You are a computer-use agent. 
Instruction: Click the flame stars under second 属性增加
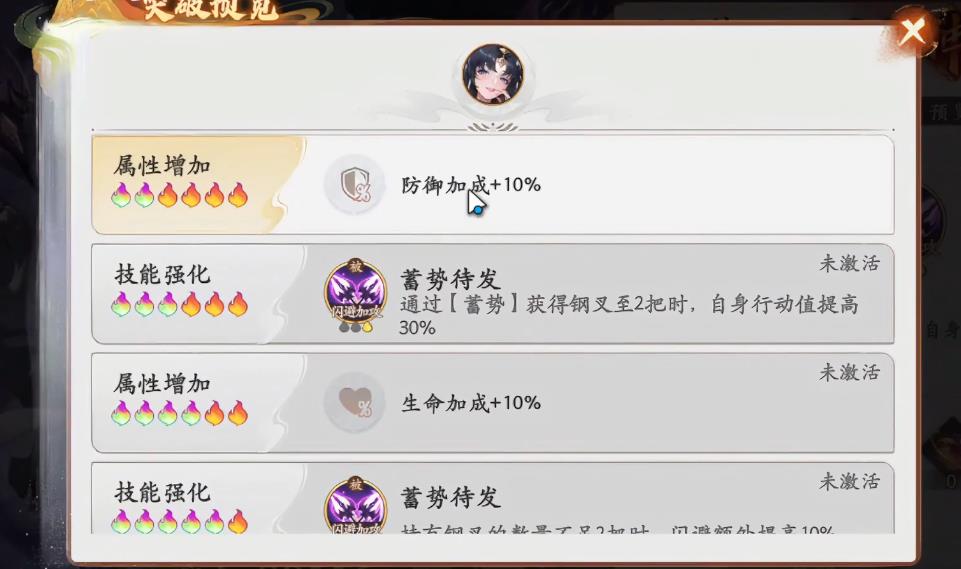[180, 413]
